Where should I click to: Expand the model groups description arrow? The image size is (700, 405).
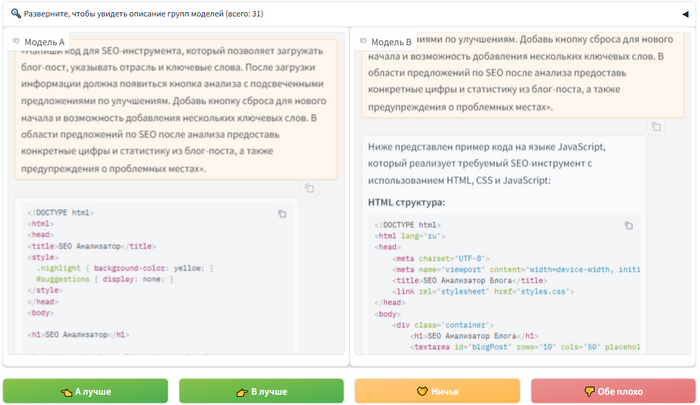point(685,14)
